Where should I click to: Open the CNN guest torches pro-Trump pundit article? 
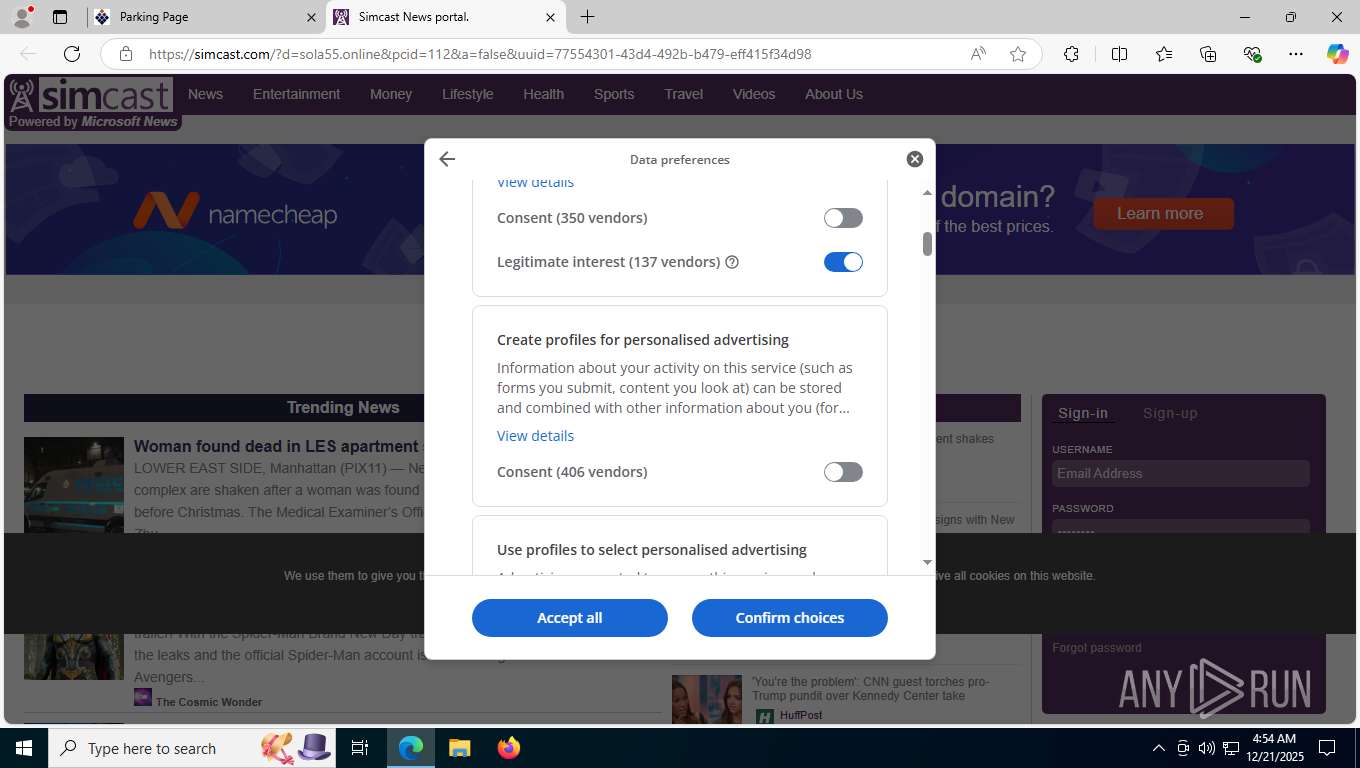click(870, 688)
